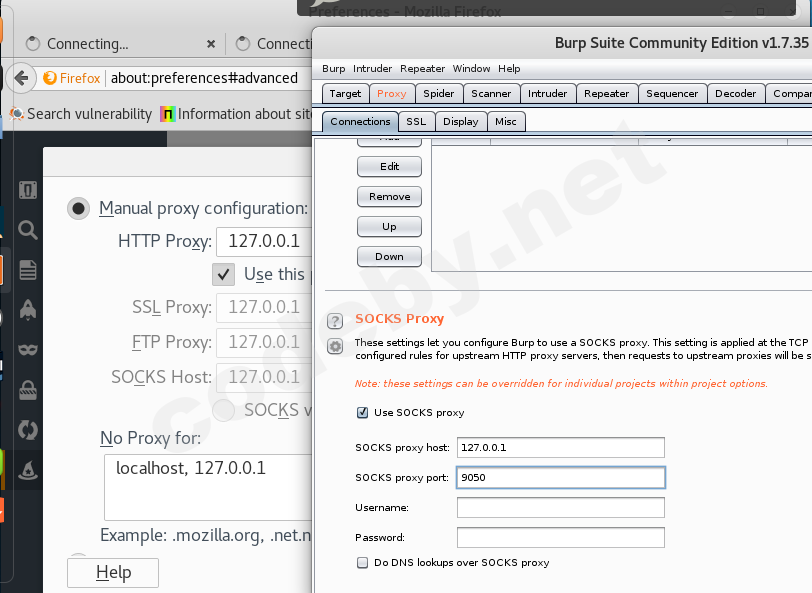Click the SSL Proxy address field

(x=265, y=308)
